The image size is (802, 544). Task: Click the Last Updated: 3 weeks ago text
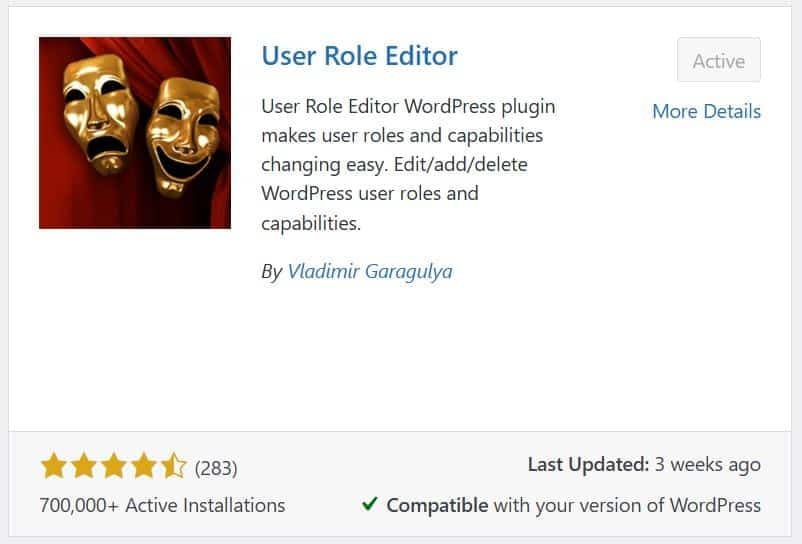coord(644,464)
